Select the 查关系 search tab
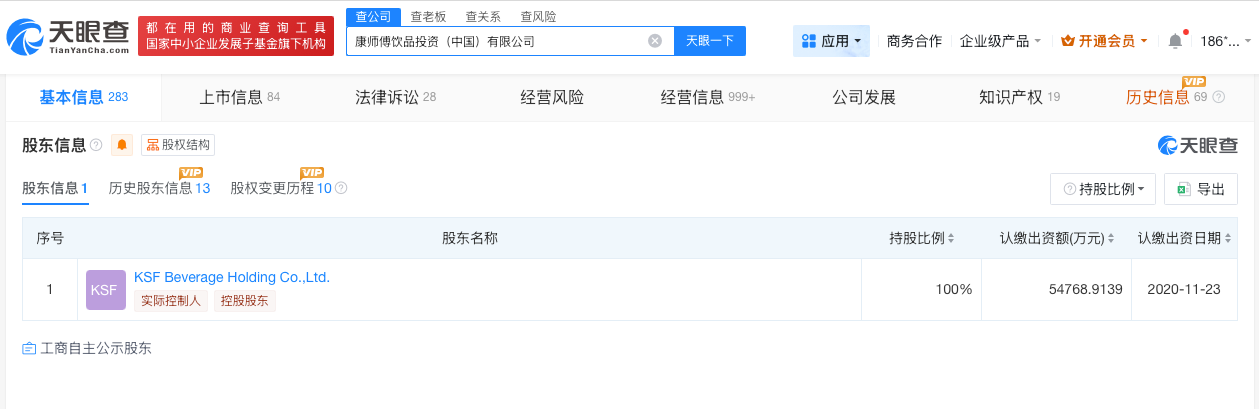This screenshot has width=1259, height=409. tap(483, 16)
